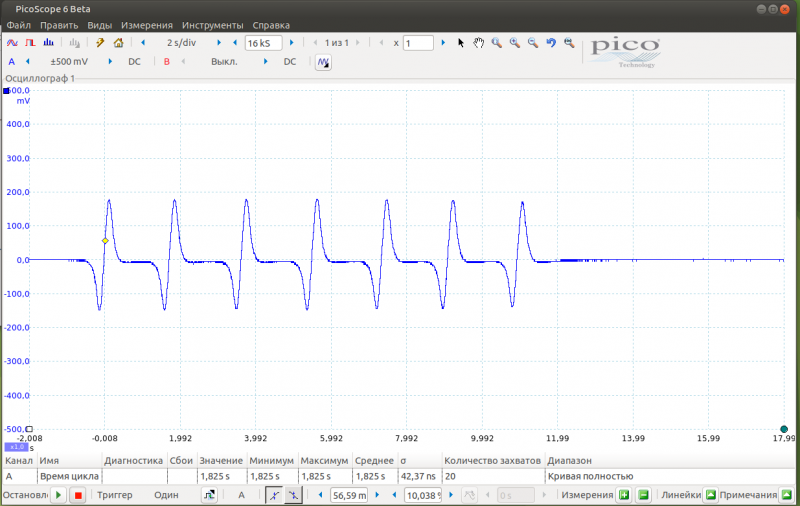800x506 pixels.
Task: Open channel B range dropdown Выкл.
Action: pos(224,62)
